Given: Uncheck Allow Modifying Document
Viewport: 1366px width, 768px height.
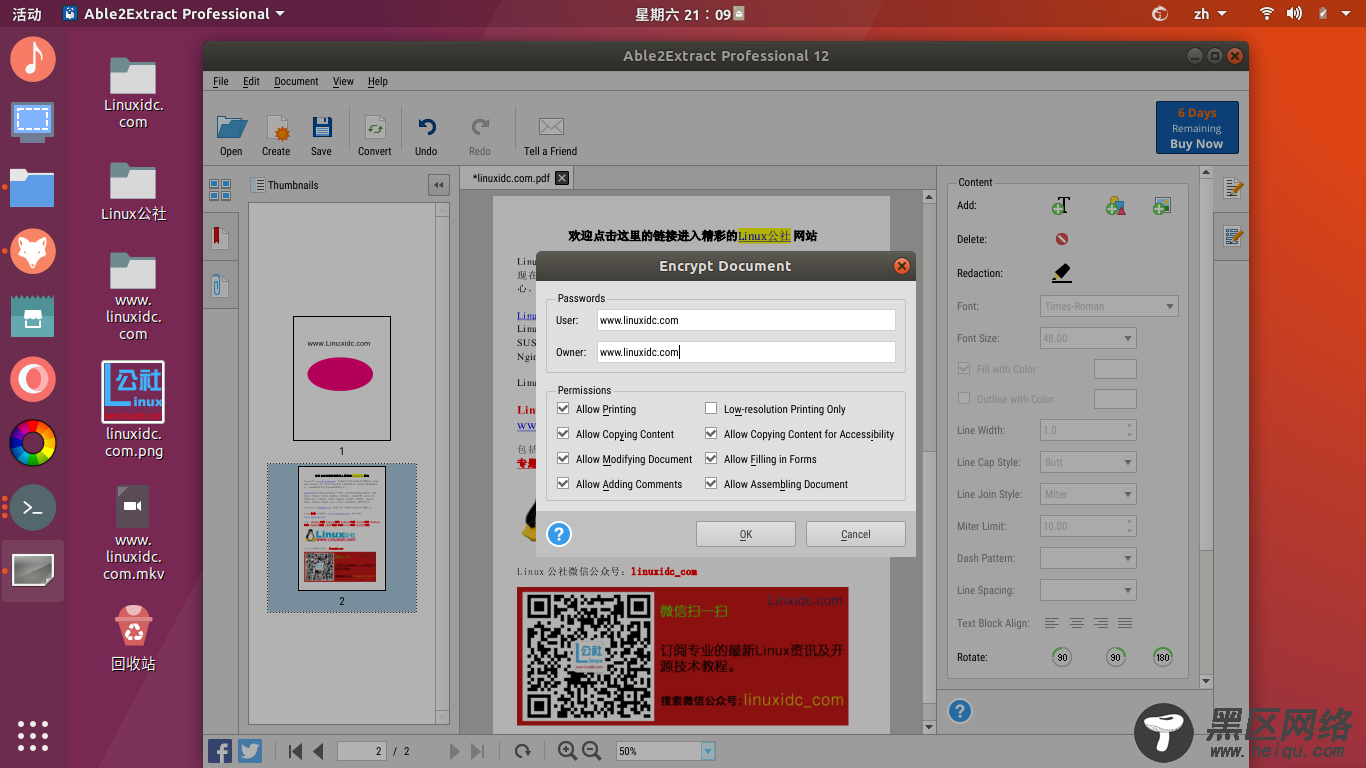Looking at the screenshot, I should [x=563, y=458].
